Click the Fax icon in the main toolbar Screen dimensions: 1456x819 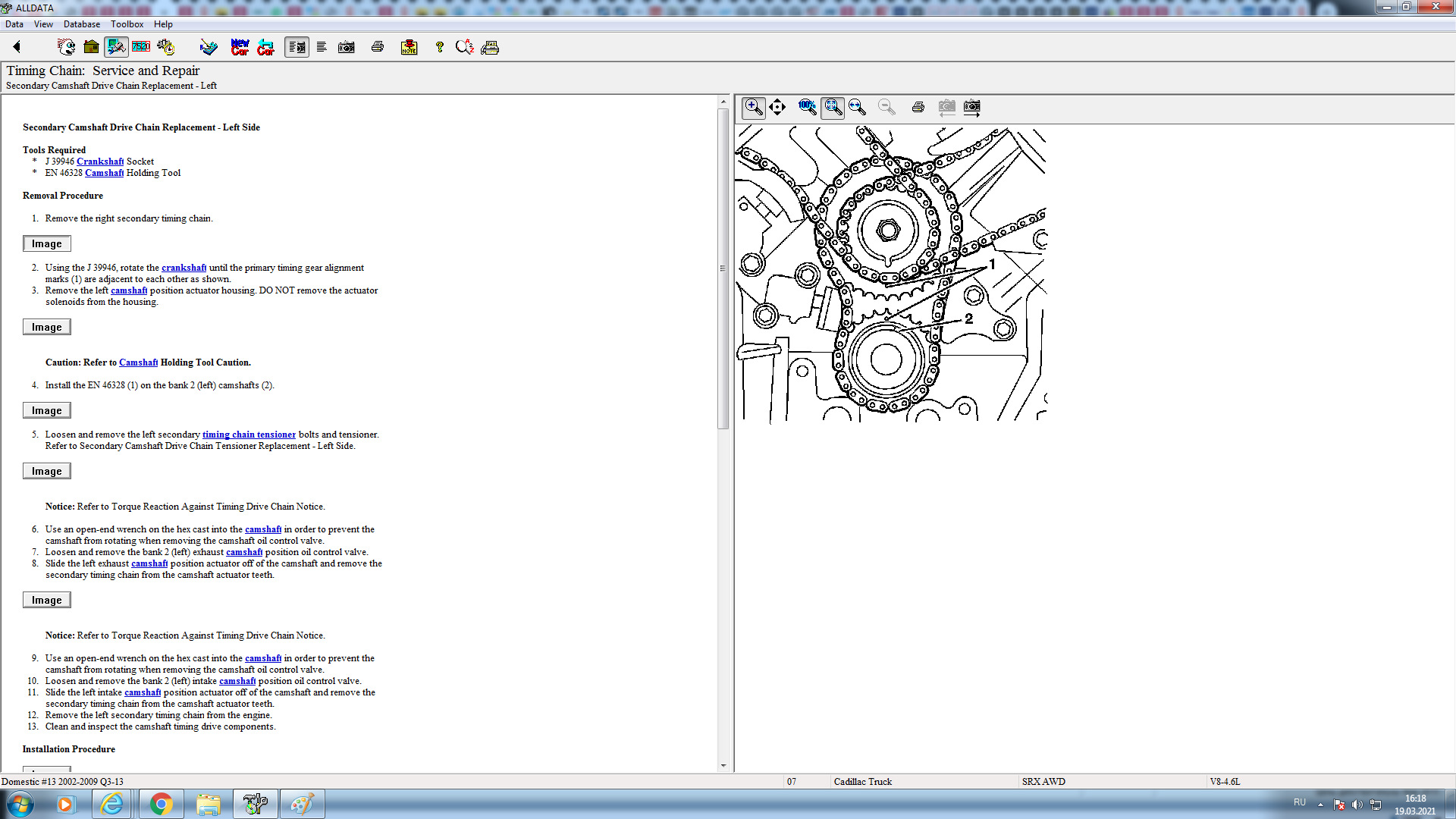(490, 47)
